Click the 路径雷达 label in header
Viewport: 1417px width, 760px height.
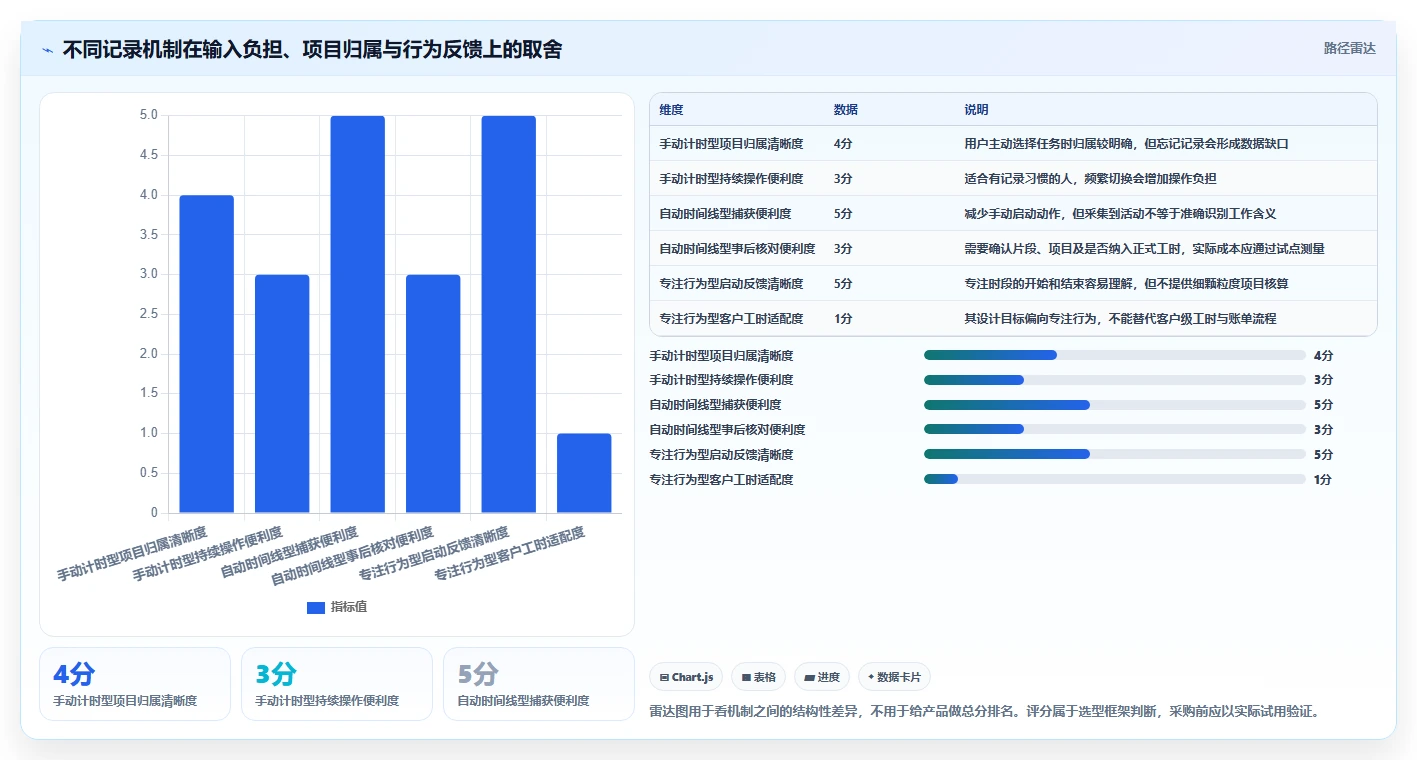[x=1349, y=48]
